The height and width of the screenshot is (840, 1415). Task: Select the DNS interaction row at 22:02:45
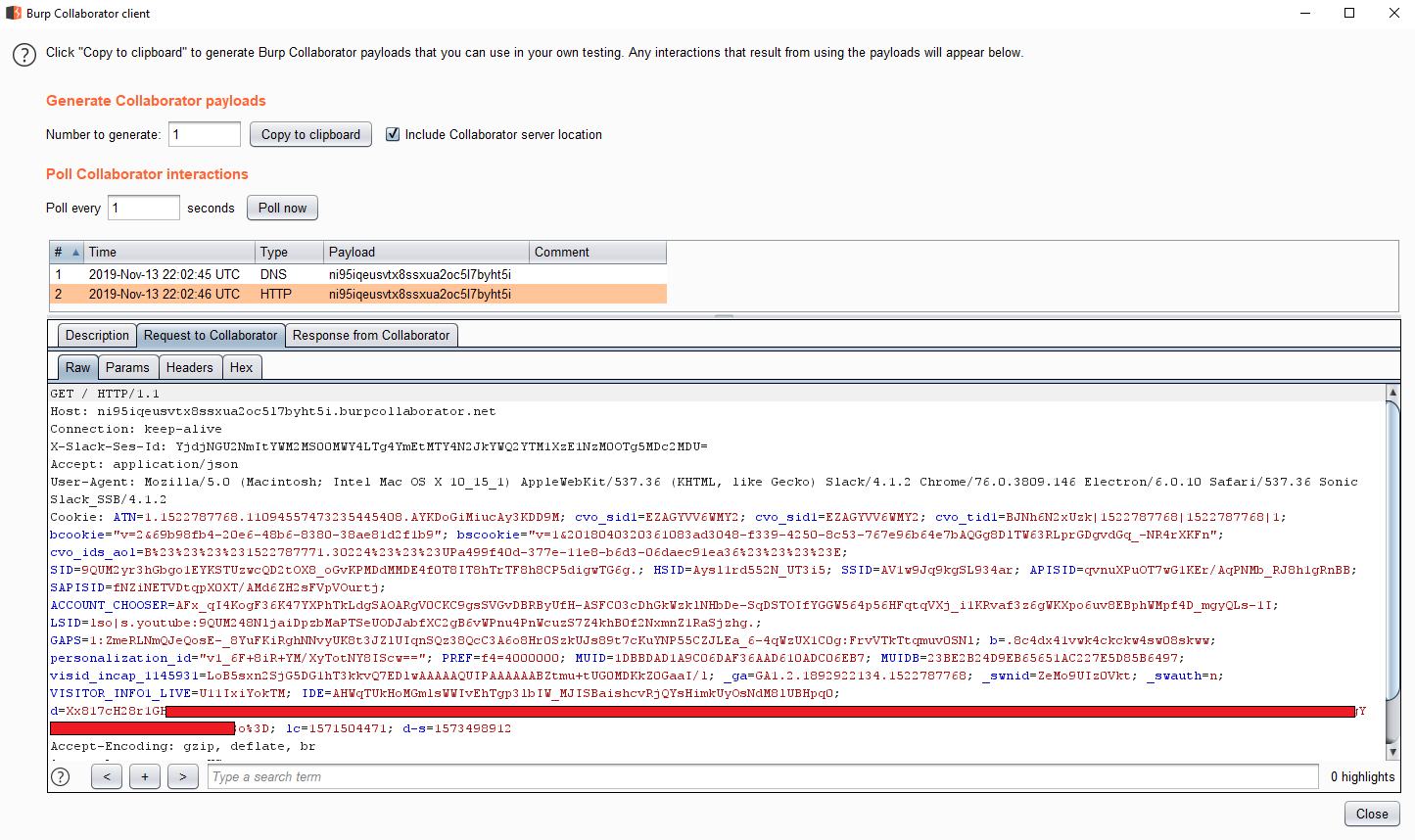[x=358, y=274]
